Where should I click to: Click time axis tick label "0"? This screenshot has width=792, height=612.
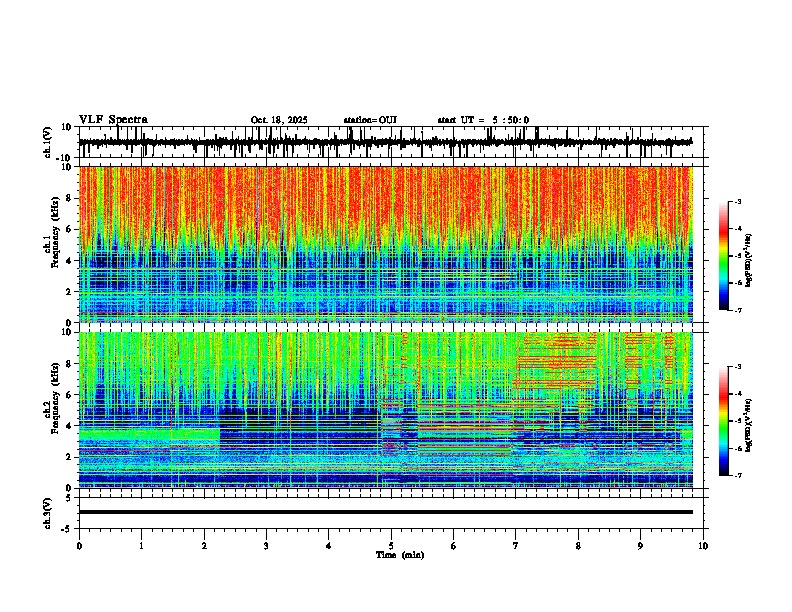[79, 546]
